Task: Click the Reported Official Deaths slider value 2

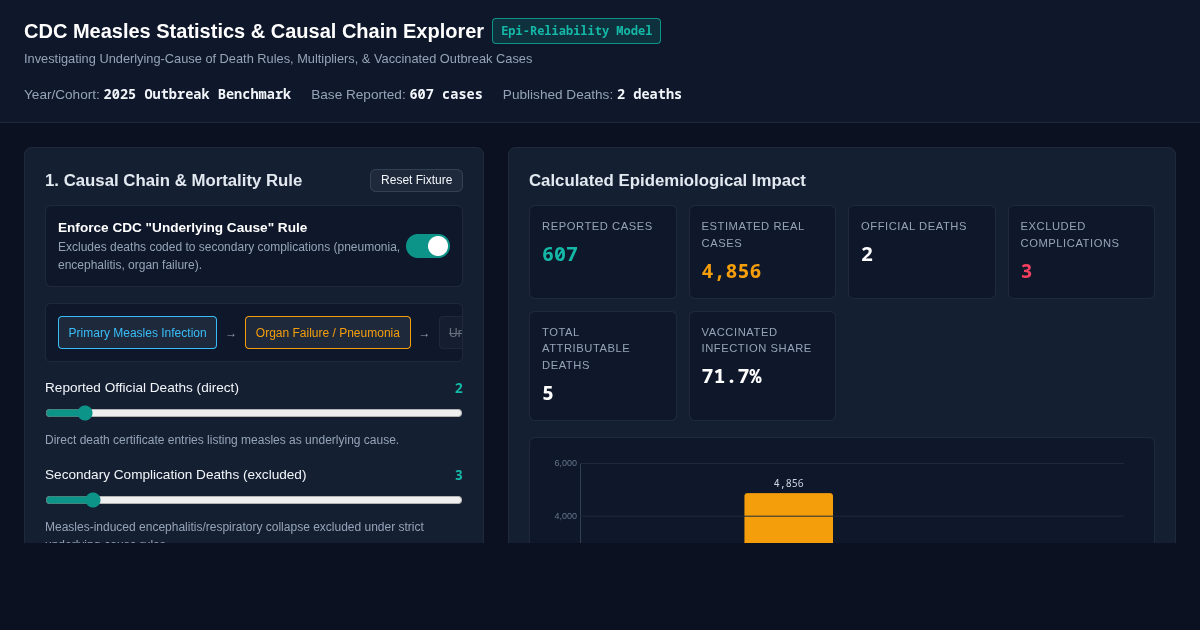Action: [459, 388]
